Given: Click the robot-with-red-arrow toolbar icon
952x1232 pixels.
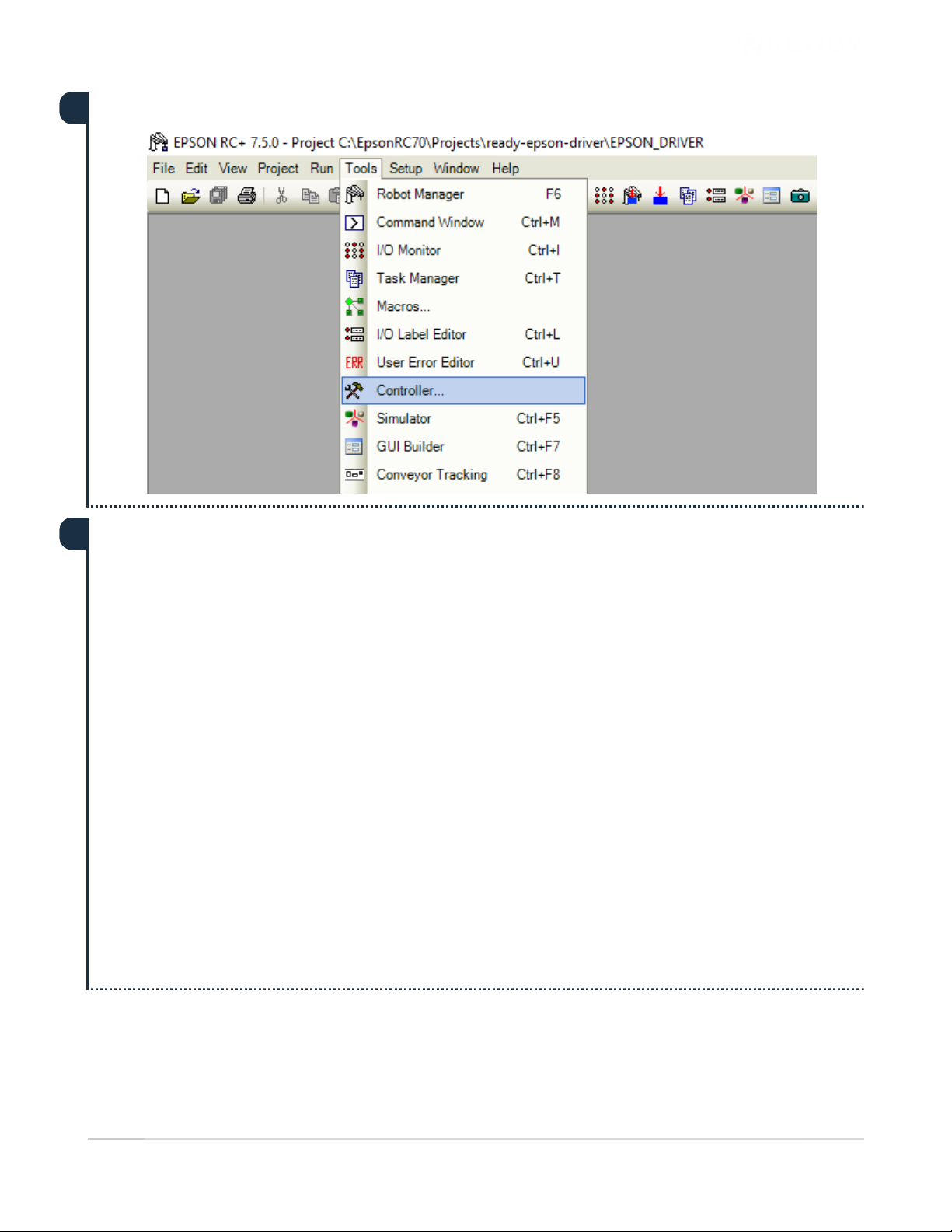Looking at the screenshot, I should point(632,196).
